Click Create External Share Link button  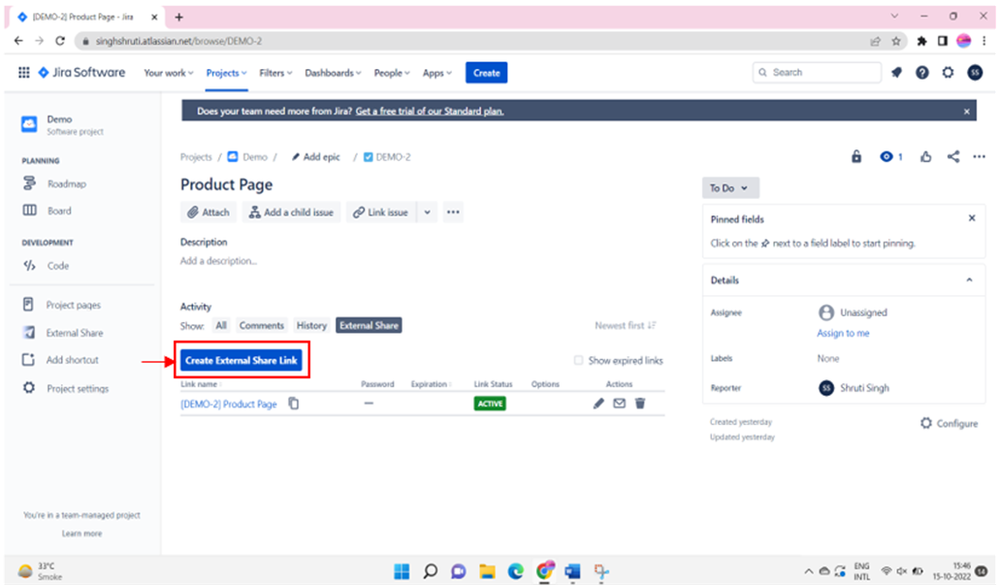[x=241, y=360]
